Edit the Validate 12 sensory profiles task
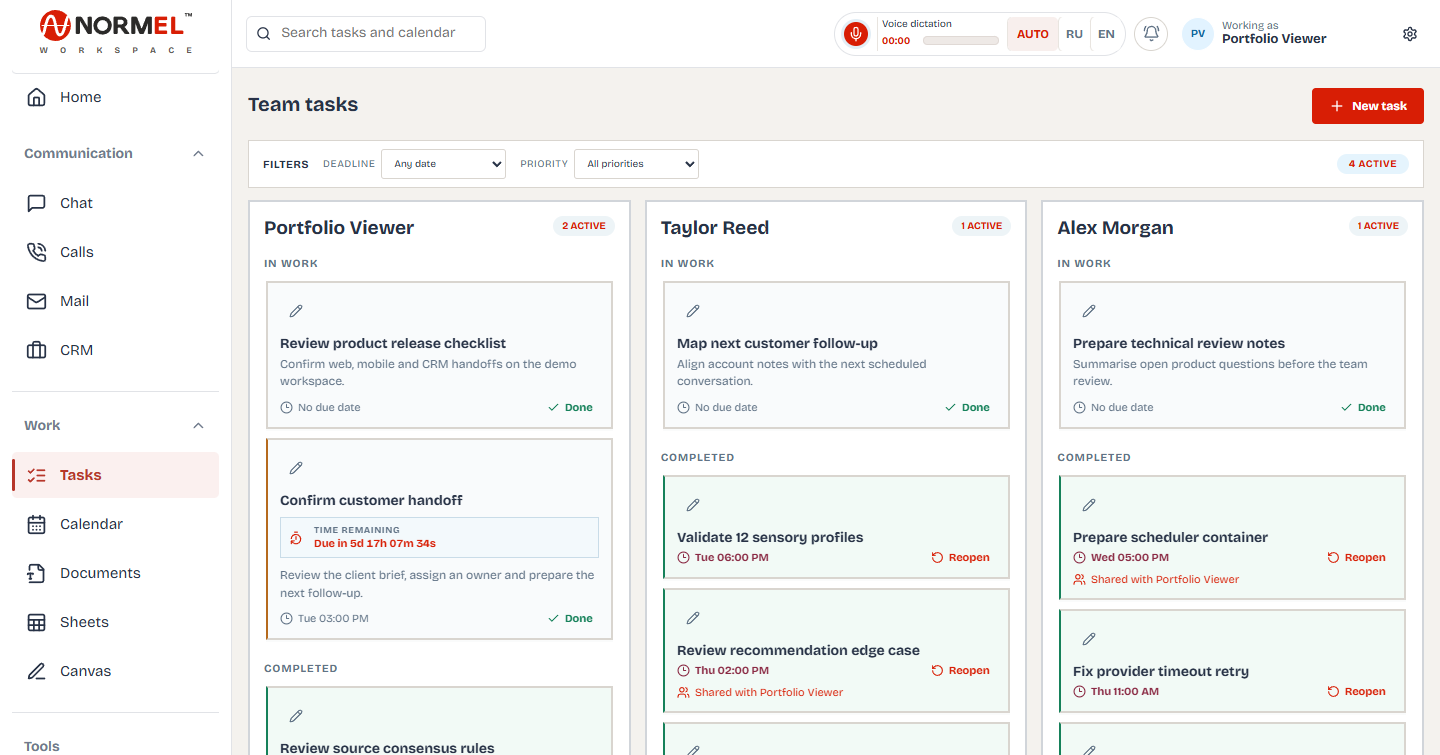 (x=693, y=505)
